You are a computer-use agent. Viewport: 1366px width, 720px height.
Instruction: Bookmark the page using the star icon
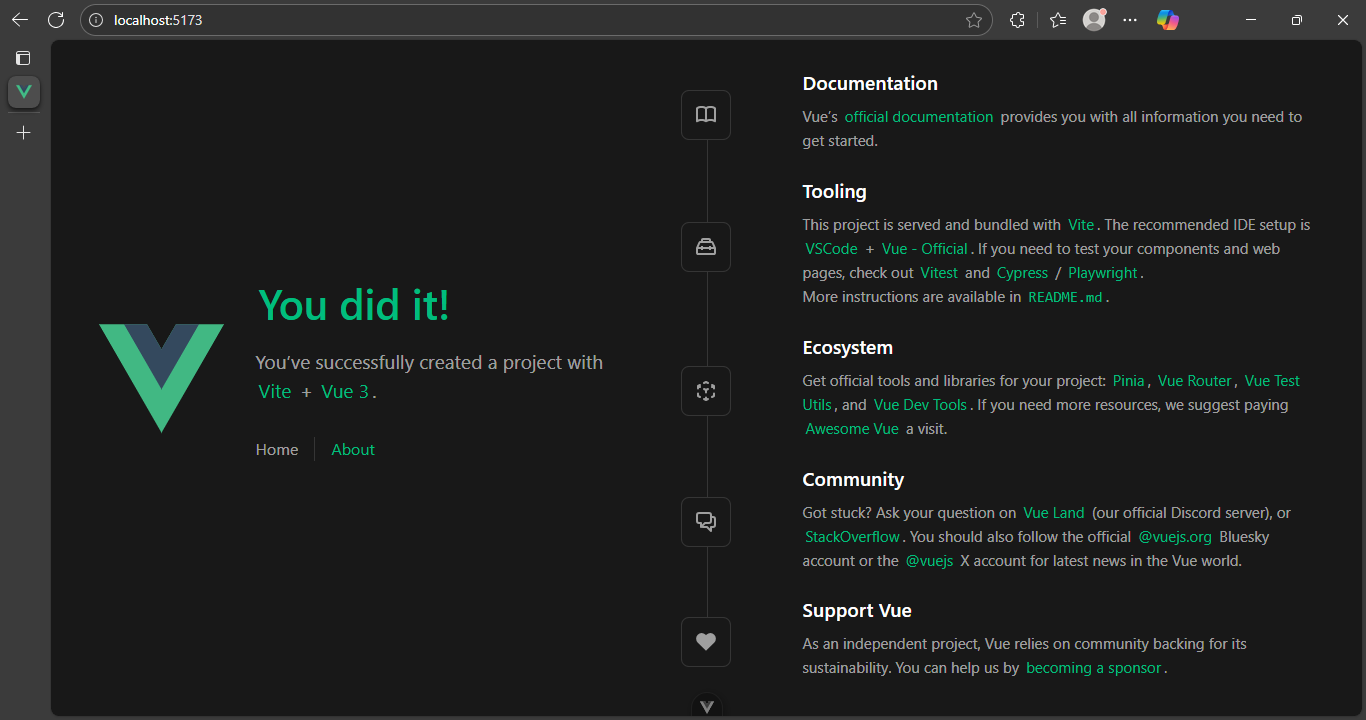click(x=972, y=19)
